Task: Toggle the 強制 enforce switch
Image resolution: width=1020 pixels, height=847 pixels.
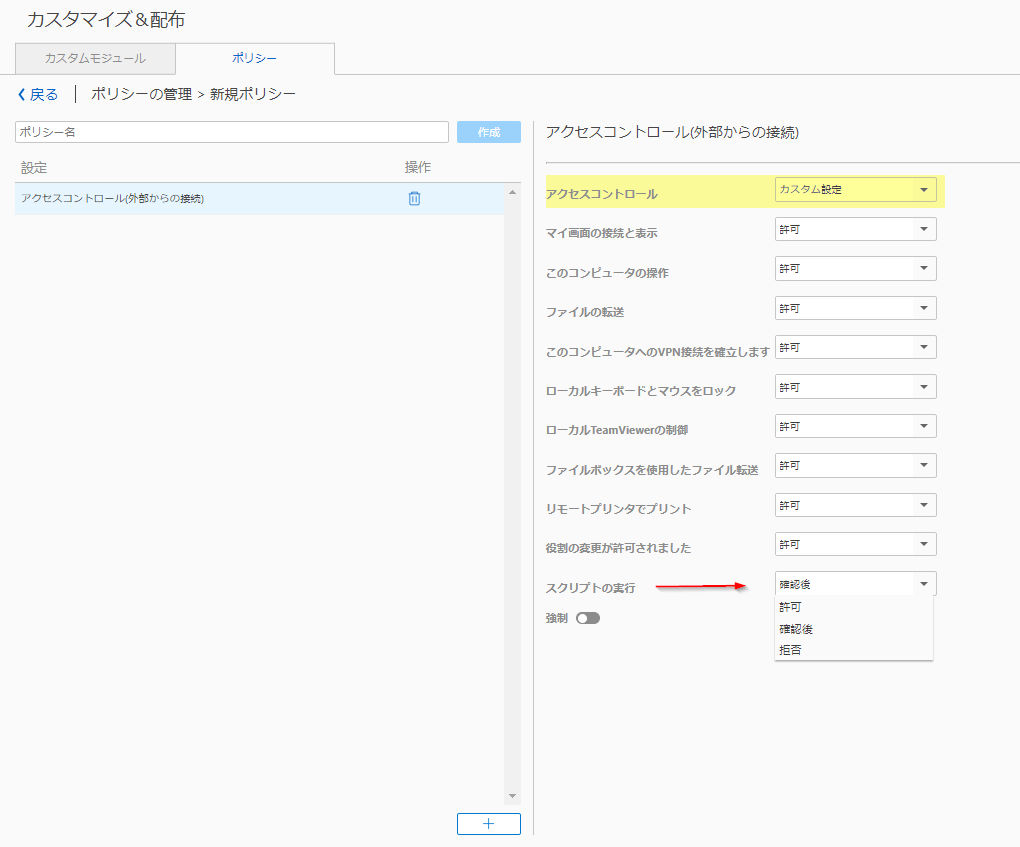Action: (587, 618)
